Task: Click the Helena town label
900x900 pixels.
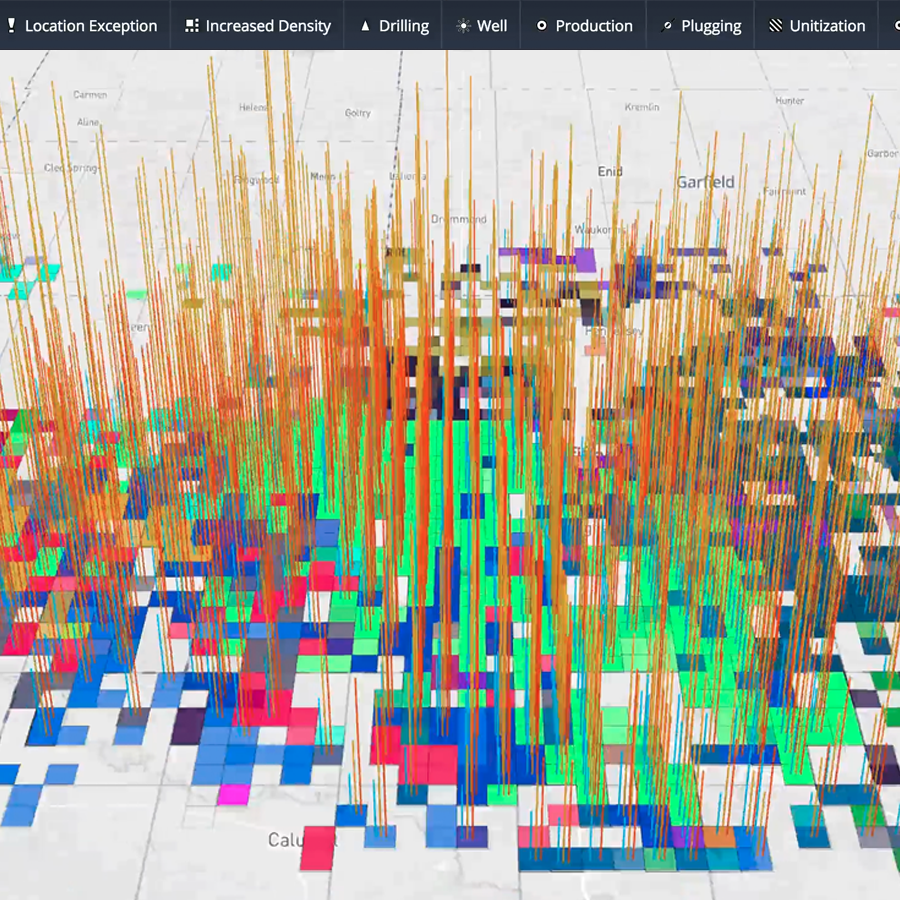Action: 253,107
